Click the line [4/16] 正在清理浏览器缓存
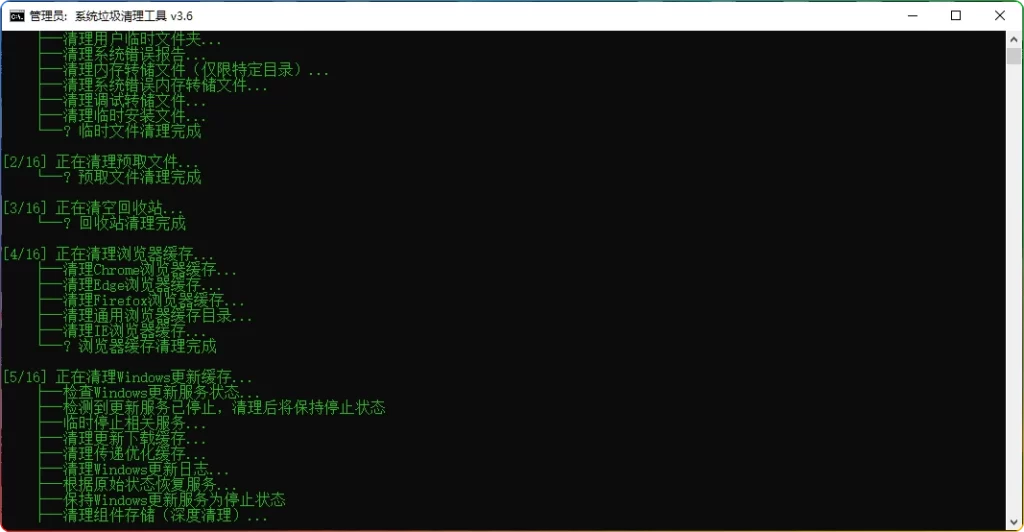The height and width of the screenshot is (532, 1024). (x=108, y=254)
